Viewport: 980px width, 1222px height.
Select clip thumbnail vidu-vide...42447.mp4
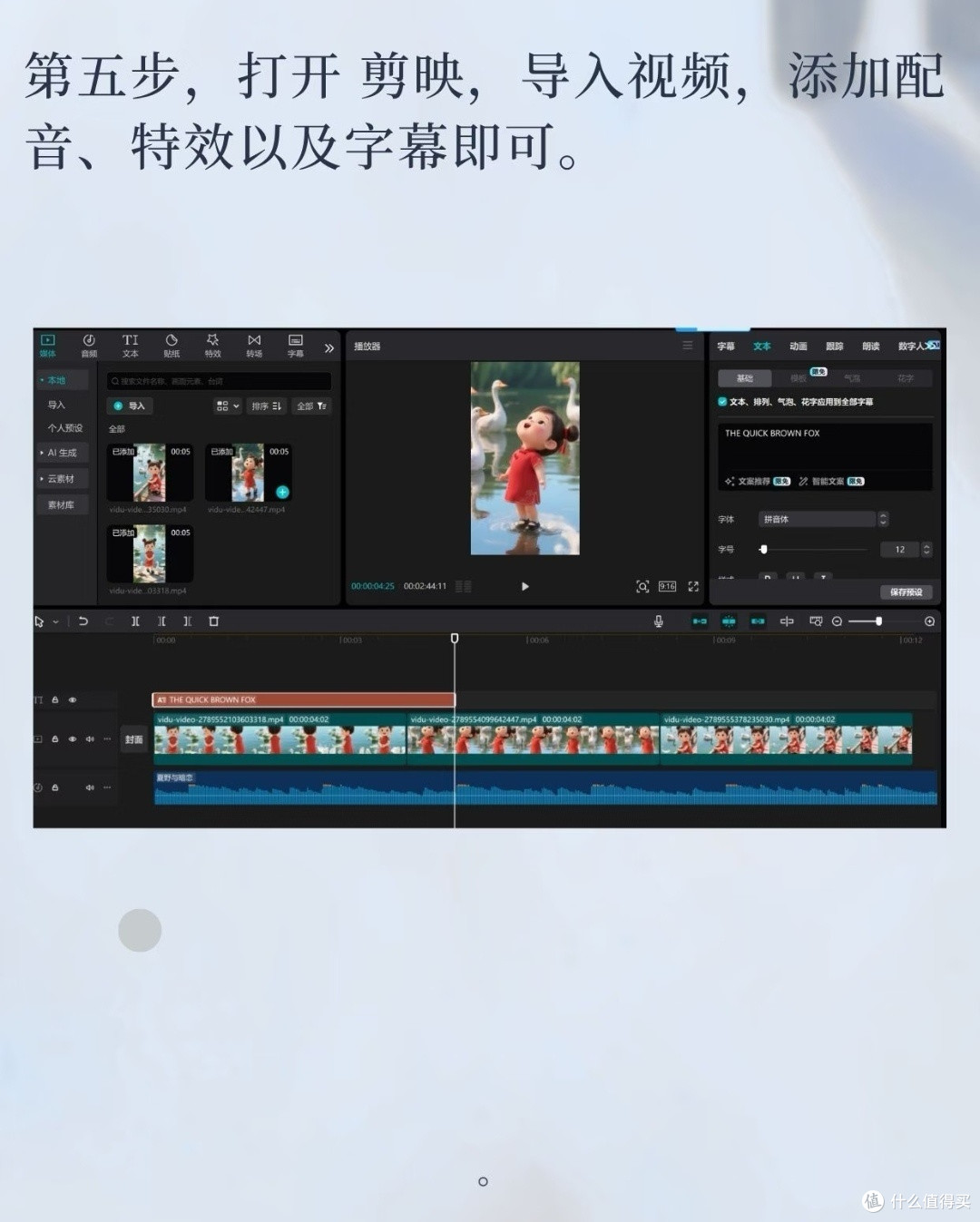[x=248, y=472]
